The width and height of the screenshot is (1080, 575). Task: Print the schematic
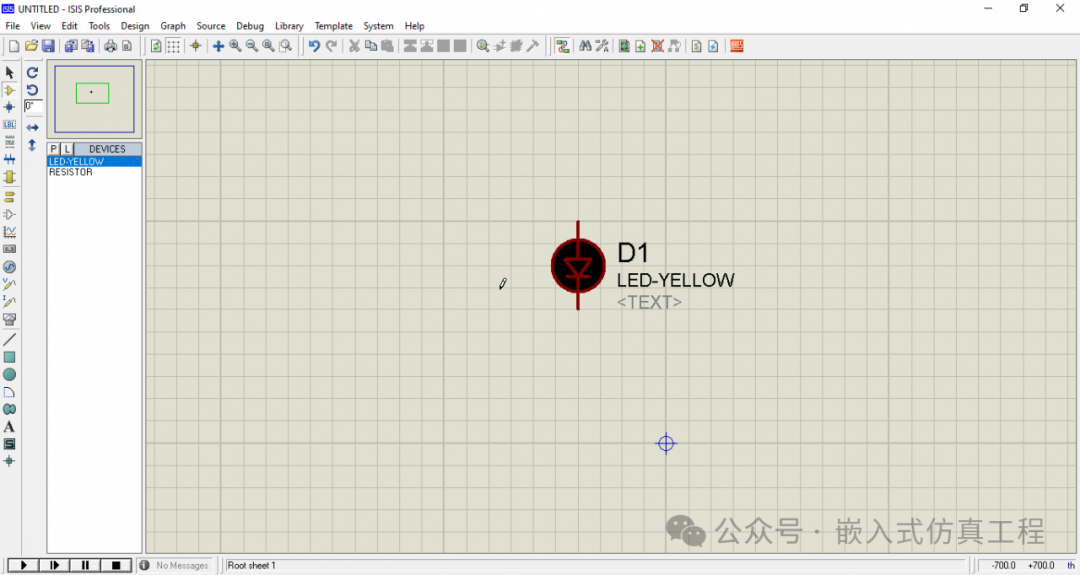[110, 46]
